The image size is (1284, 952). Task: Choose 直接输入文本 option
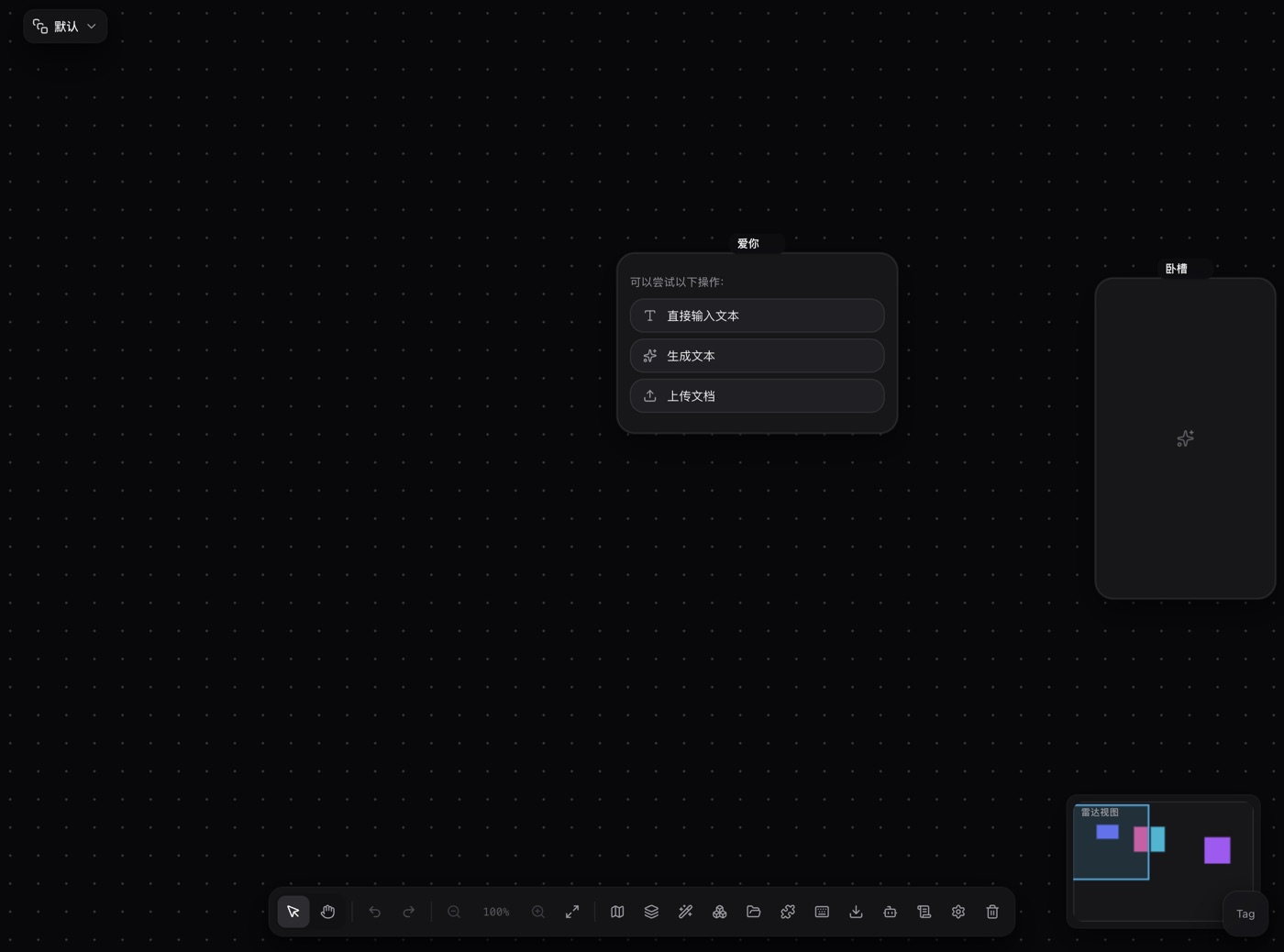[x=758, y=315]
